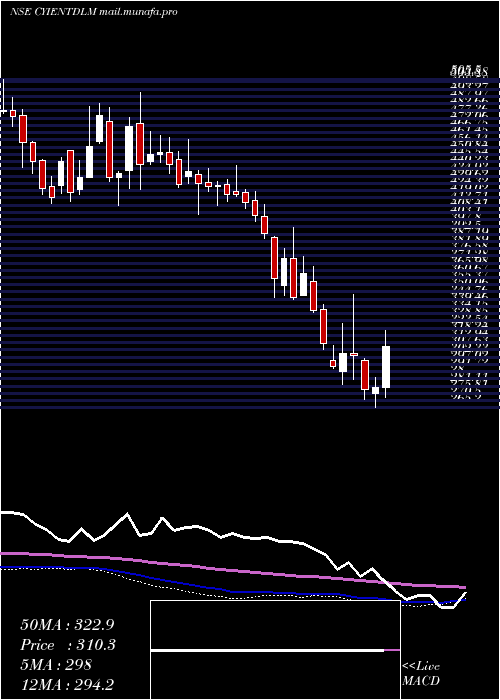Viewport: 500px width, 700px height.
Task: Click the last white candlestick on the chart
Action: [x=386, y=367]
